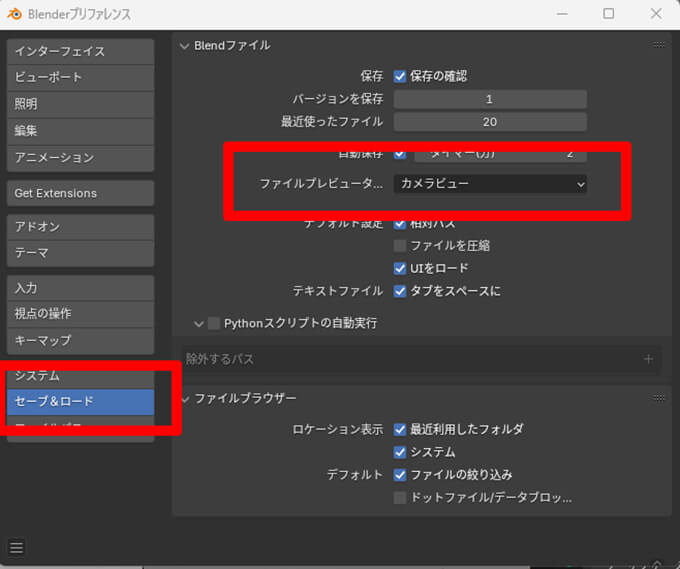Click the file browser panel drag handle

(658, 398)
